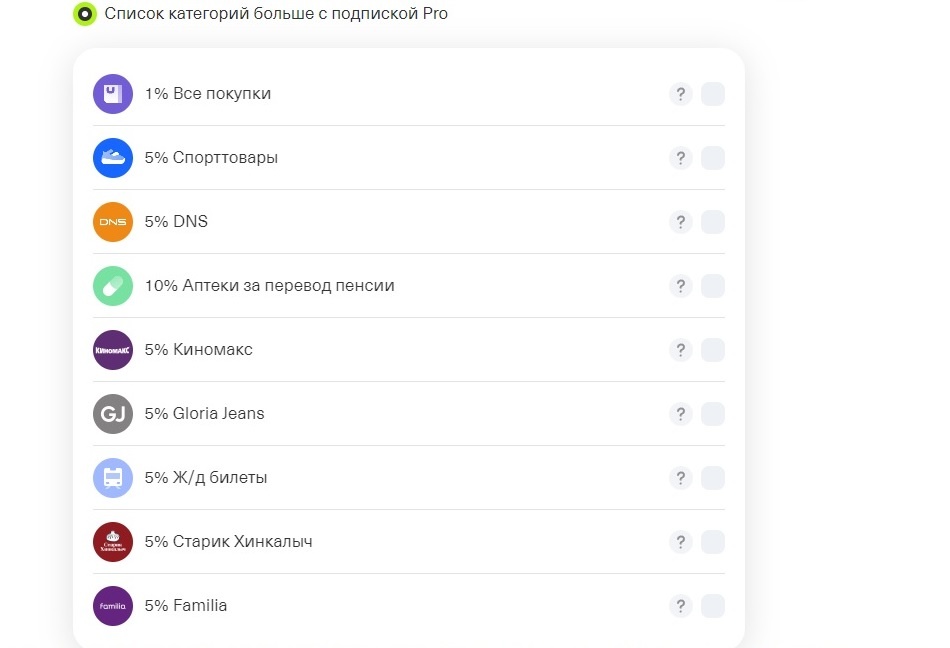The height and width of the screenshot is (648, 950).
Task: Check the 5% Familia checkbox
Action: click(x=713, y=606)
